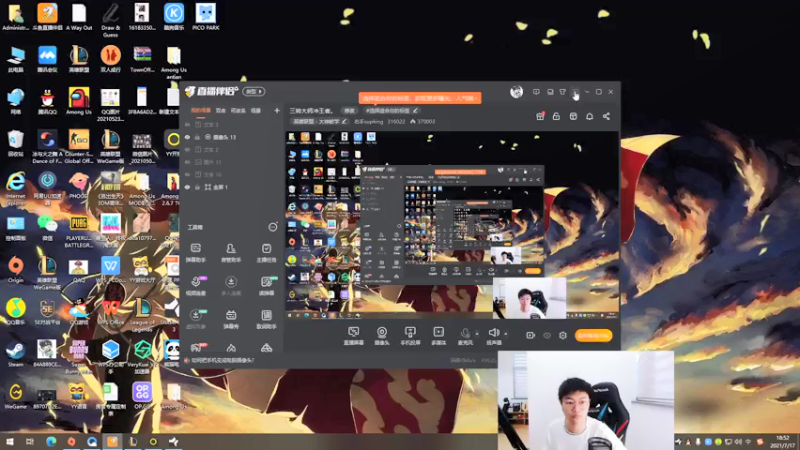Switch to the second scene tab
Screen dimensions: 800x450
click(220, 110)
